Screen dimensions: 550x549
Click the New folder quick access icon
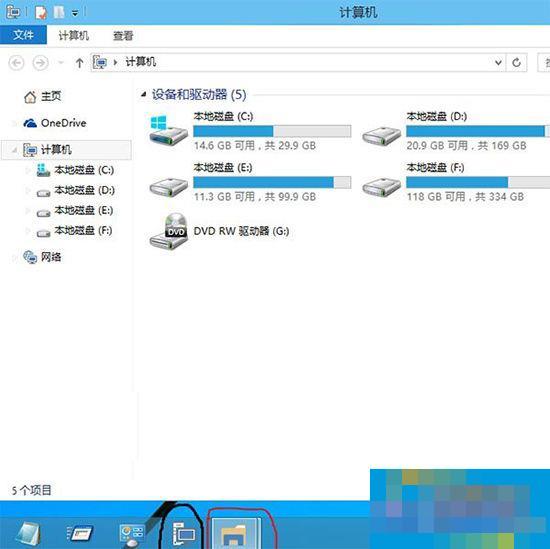pyautogui.click(x=59, y=12)
